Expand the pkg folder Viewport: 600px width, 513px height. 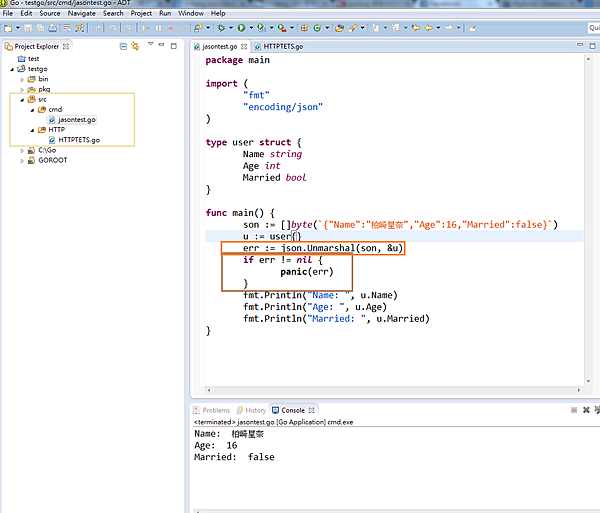(x=22, y=89)
